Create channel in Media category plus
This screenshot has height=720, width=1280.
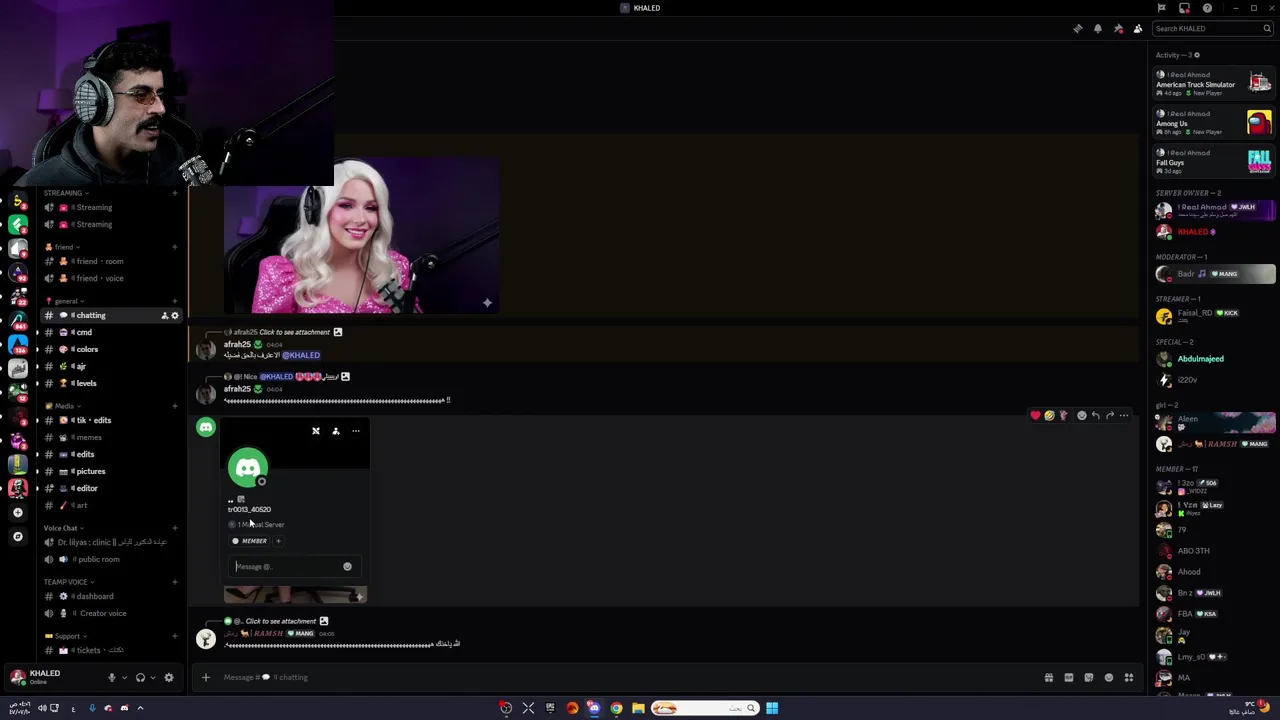click(x=175, y=406)
